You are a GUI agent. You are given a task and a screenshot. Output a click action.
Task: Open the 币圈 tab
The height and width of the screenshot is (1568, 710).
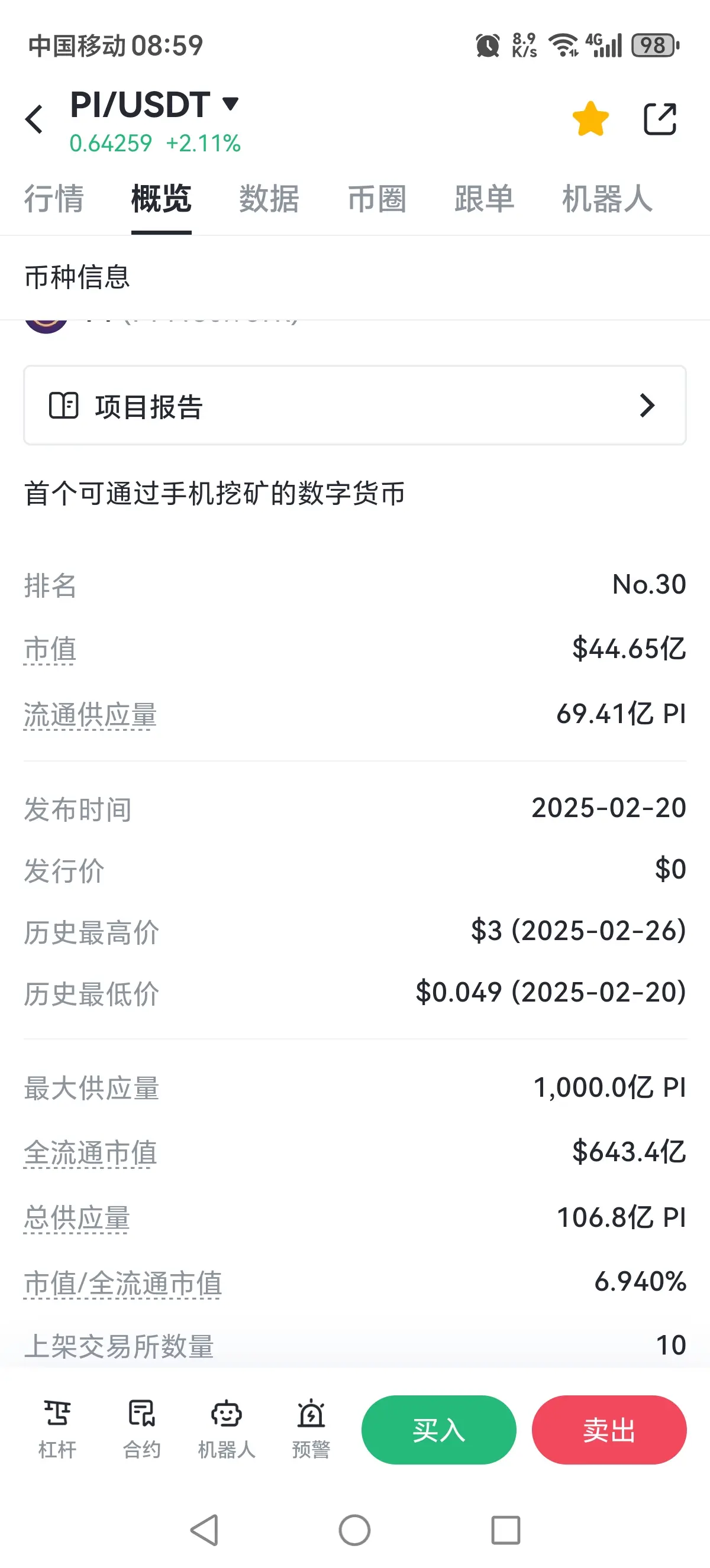[x=376, y=199]
